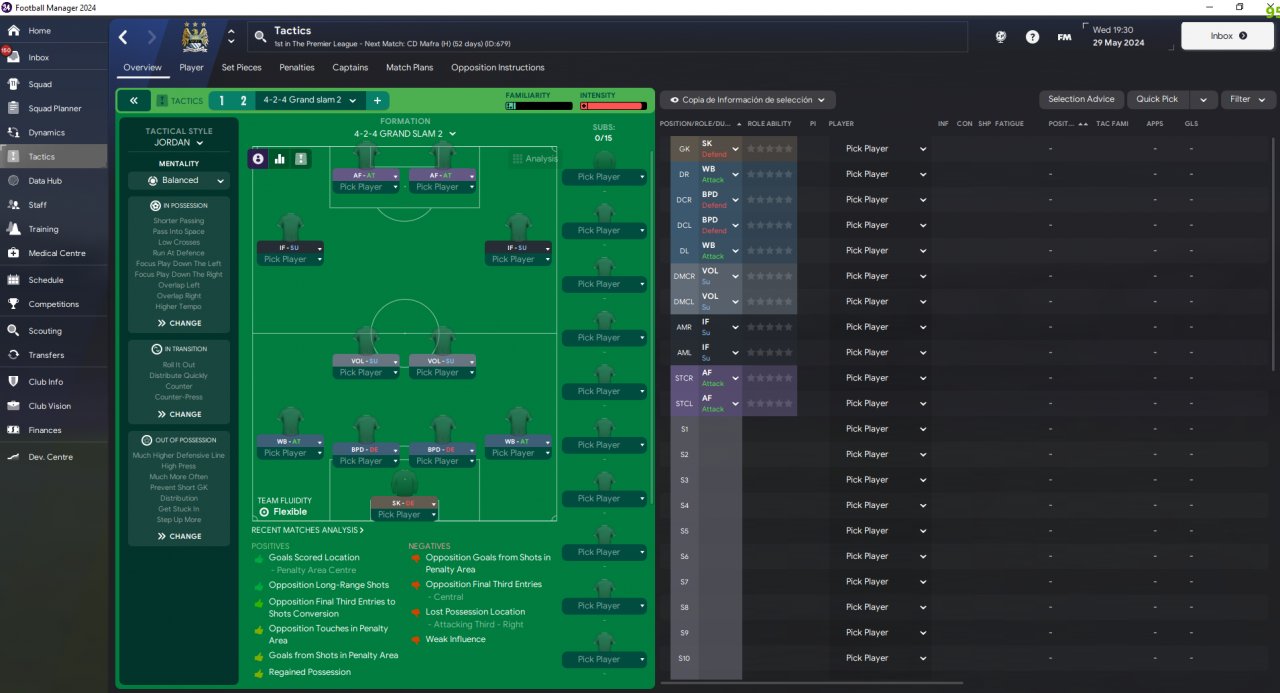Open the Inbox envelope in sidebar

pos(13,57)
